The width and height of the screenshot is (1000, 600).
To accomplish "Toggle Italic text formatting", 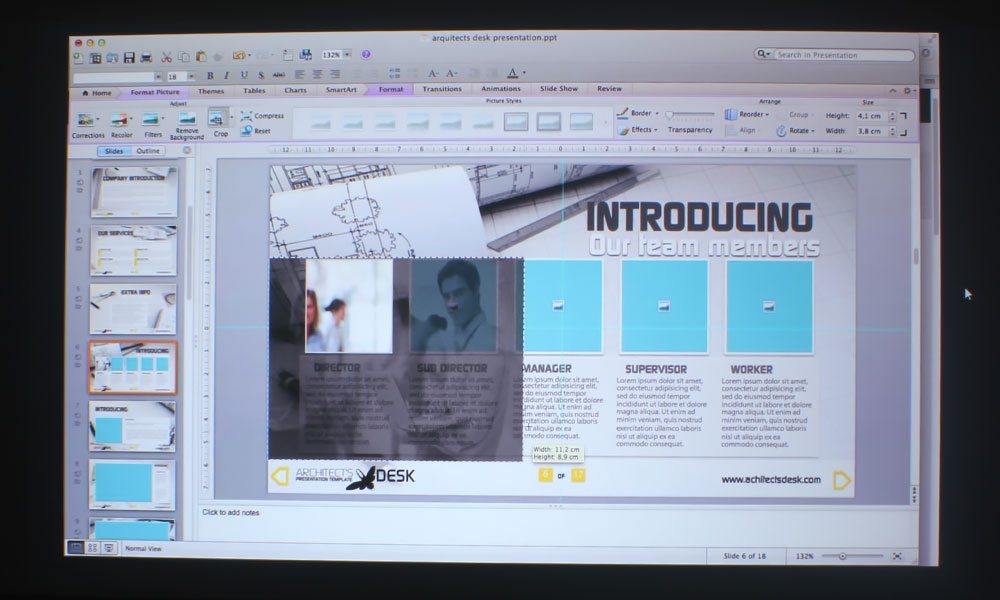I will 227,75.
